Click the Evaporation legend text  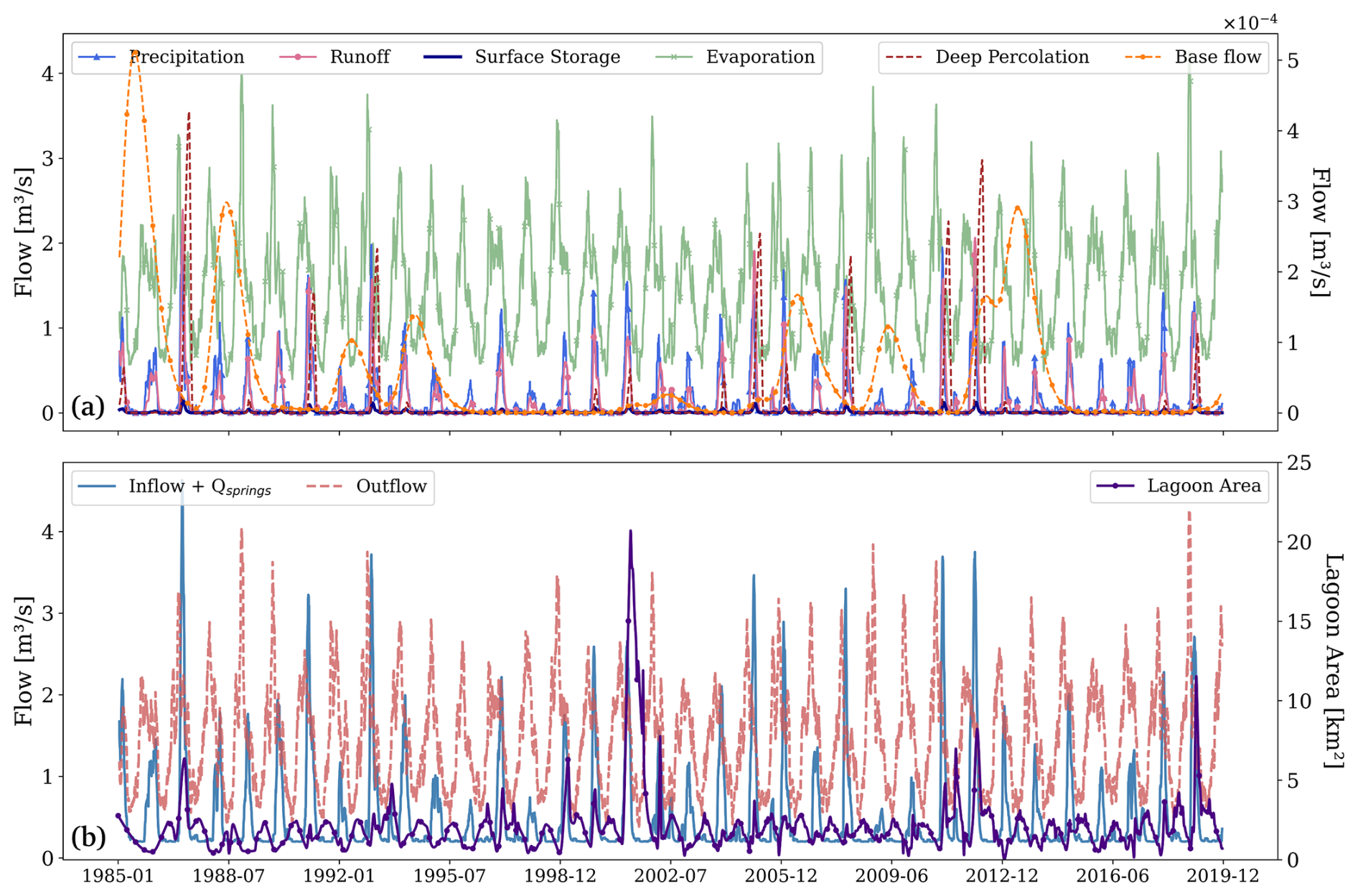pyautogui.click(x=760, y=57)
